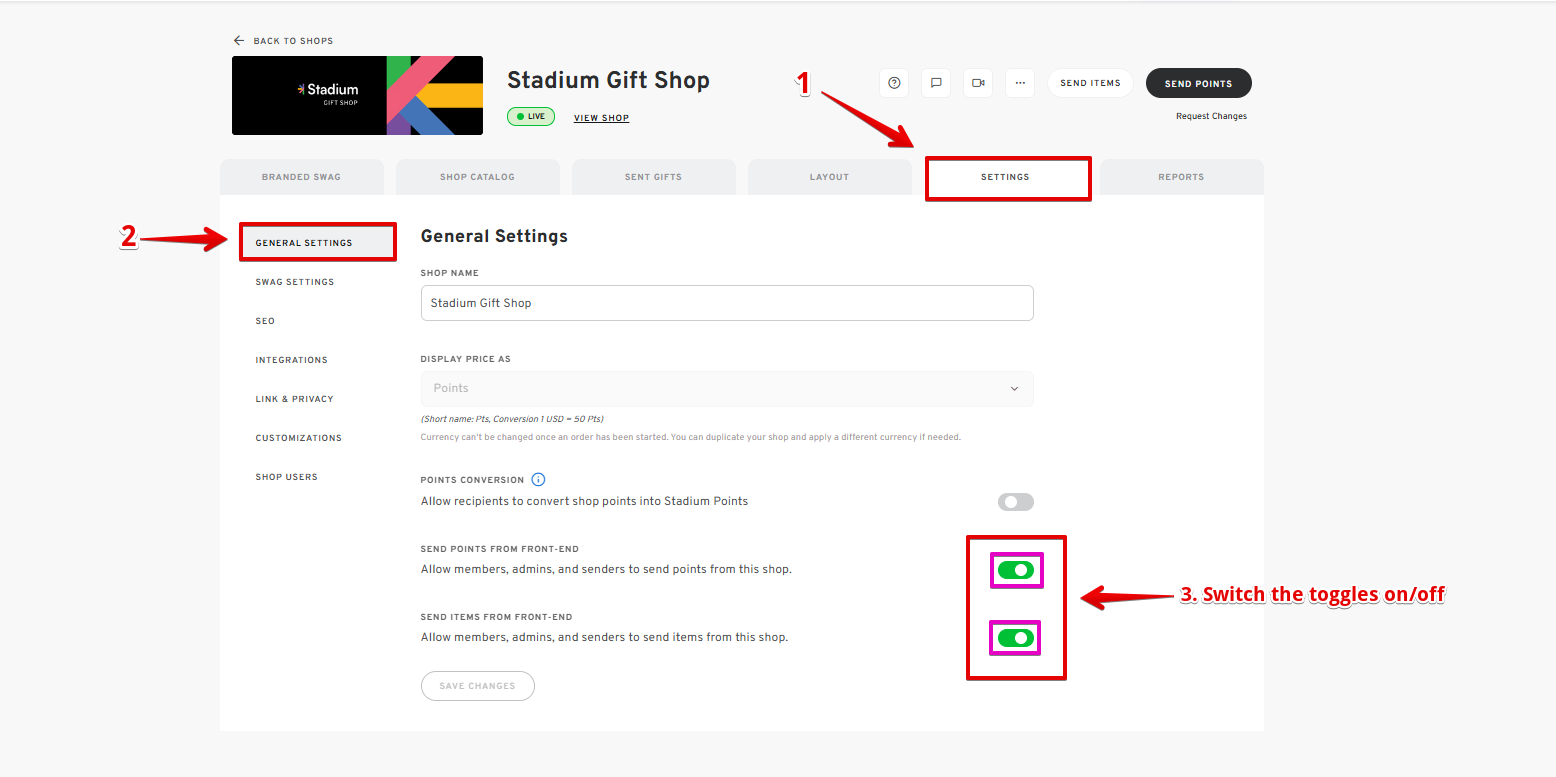Select Swag Settings in sidebar

tap(295, 282)
